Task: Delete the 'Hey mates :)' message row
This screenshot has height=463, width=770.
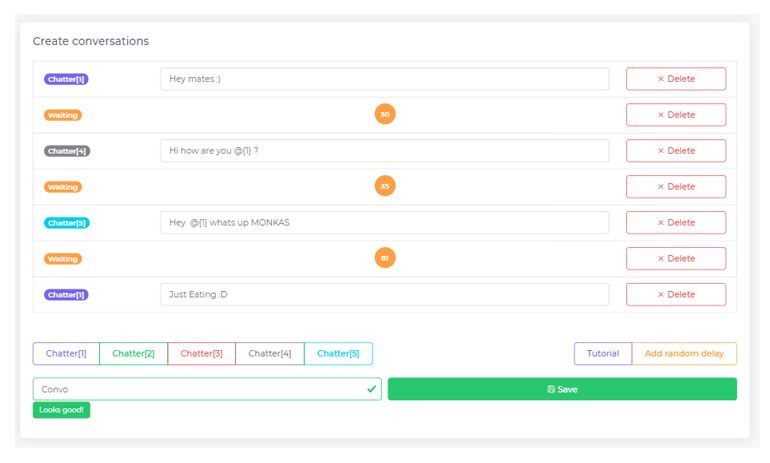Action: coord(676,79)
